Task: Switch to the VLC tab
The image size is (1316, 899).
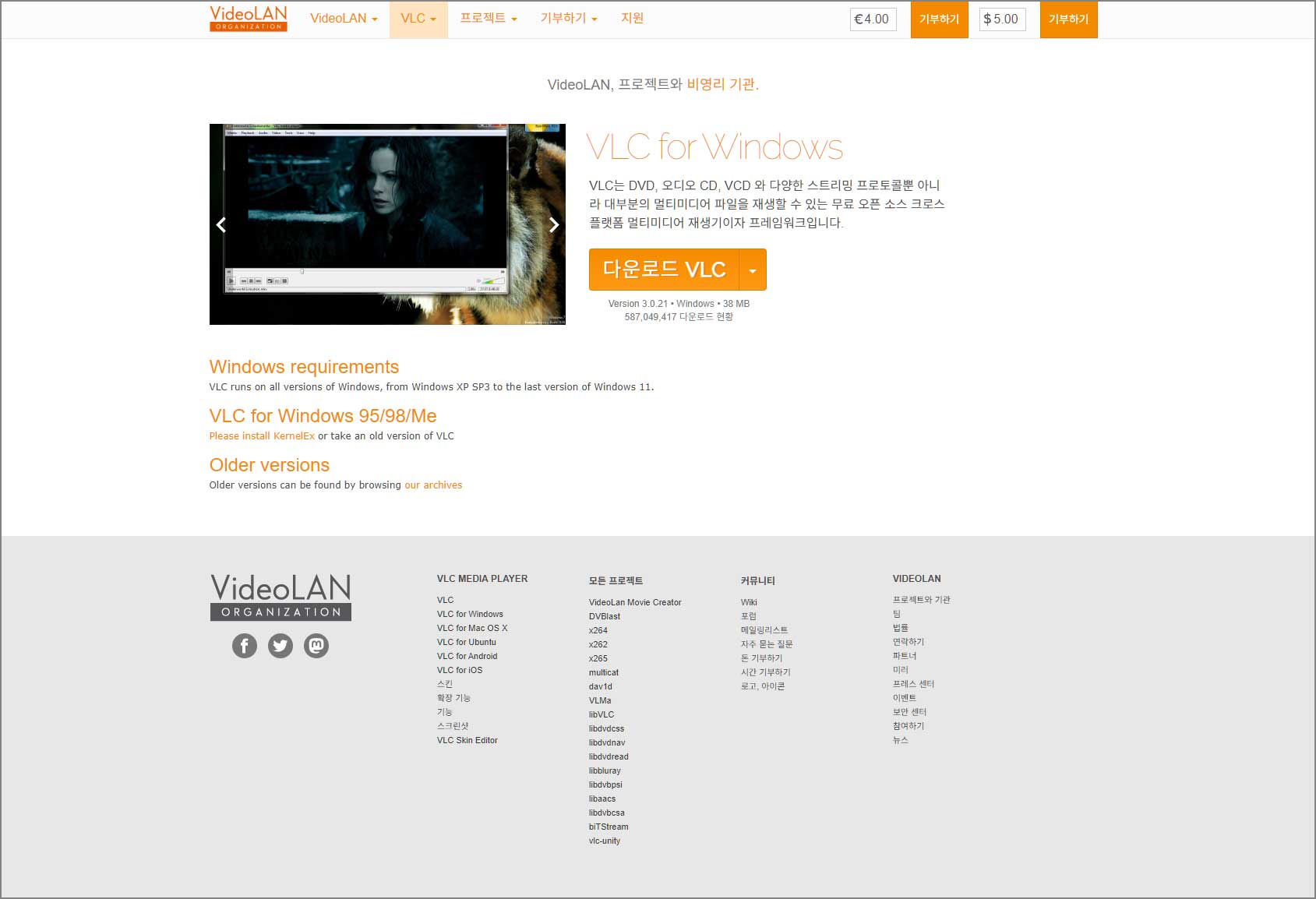Action: tap(418, 18)
